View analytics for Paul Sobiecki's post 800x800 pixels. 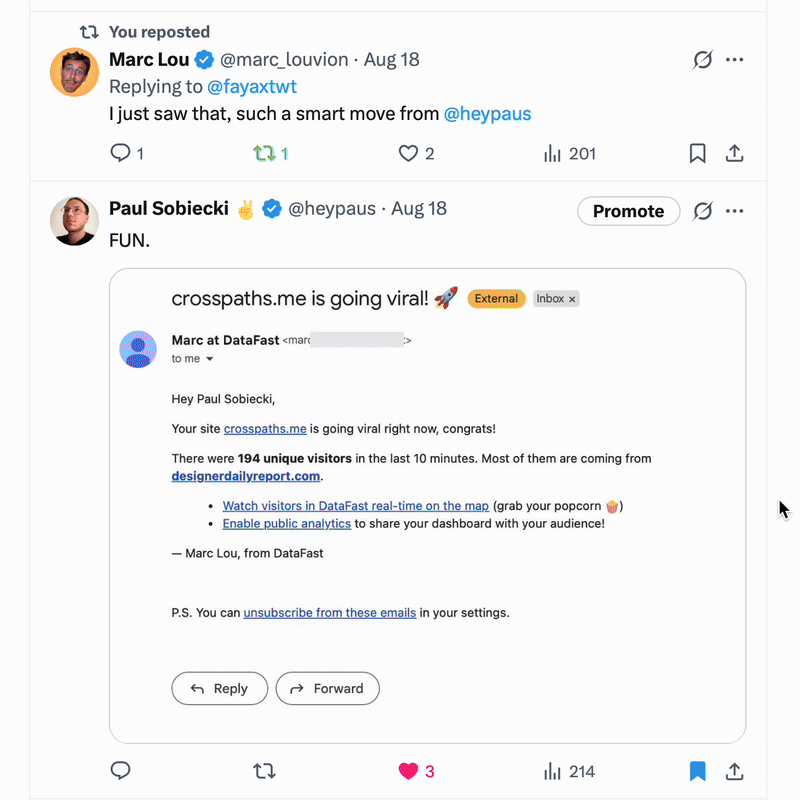552,771
